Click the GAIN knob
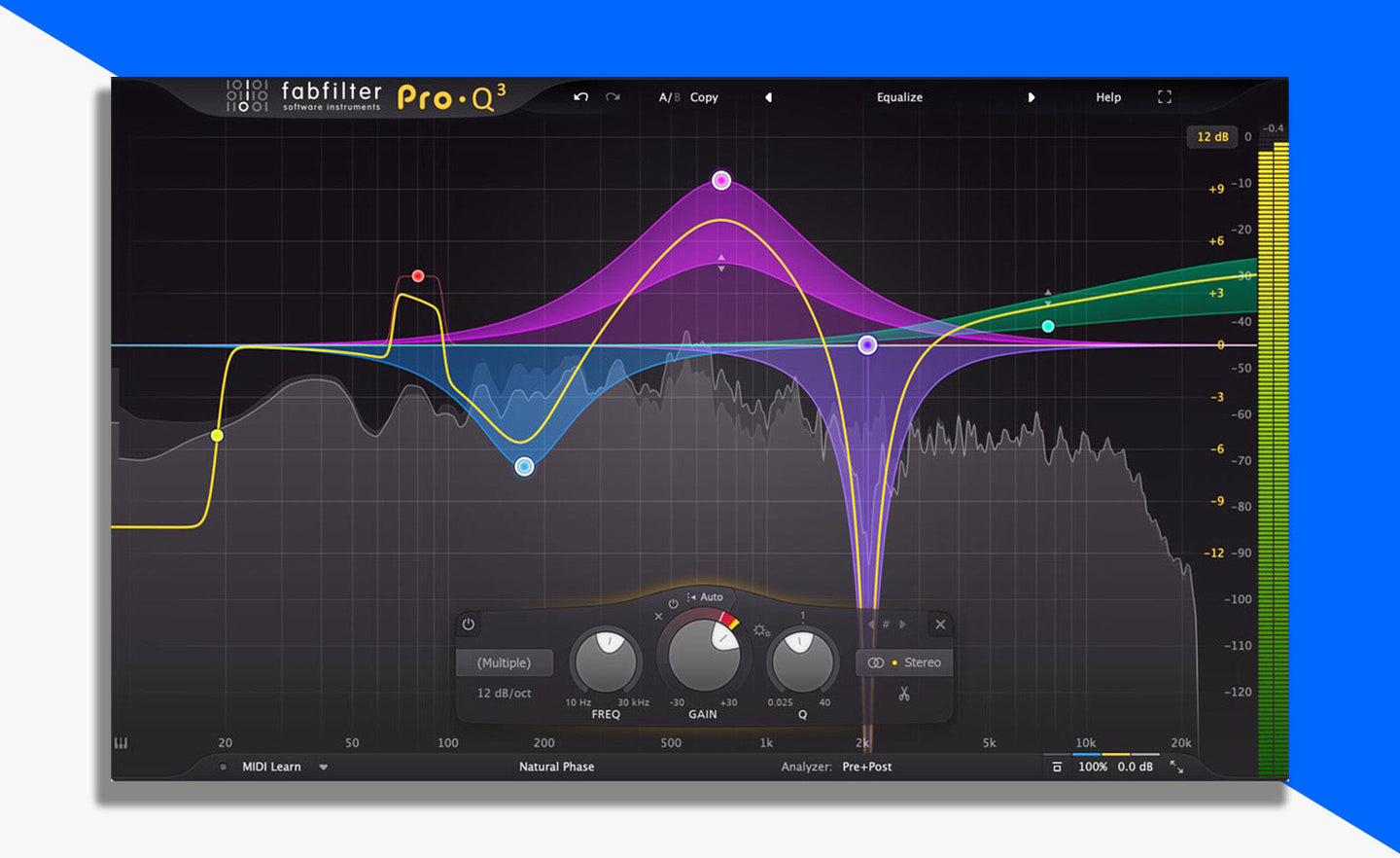This screenshot has width=1400, height=858. 703,654
